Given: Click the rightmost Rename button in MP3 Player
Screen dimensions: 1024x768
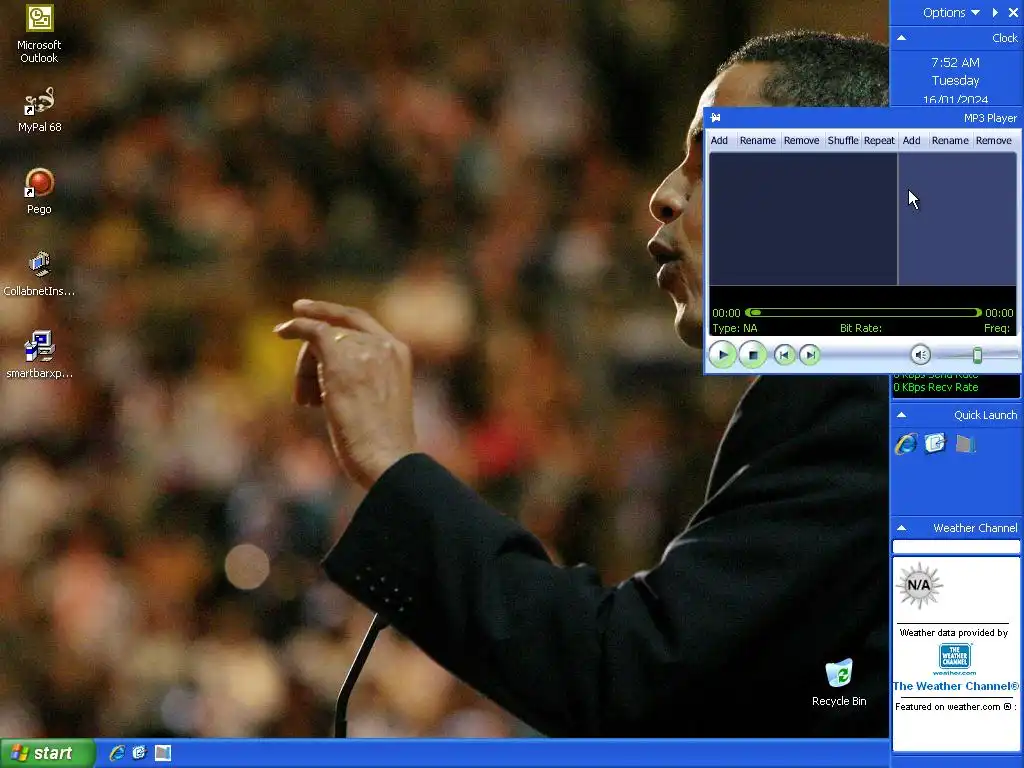Looking at the screenshot, I should [x=950, y=140].
